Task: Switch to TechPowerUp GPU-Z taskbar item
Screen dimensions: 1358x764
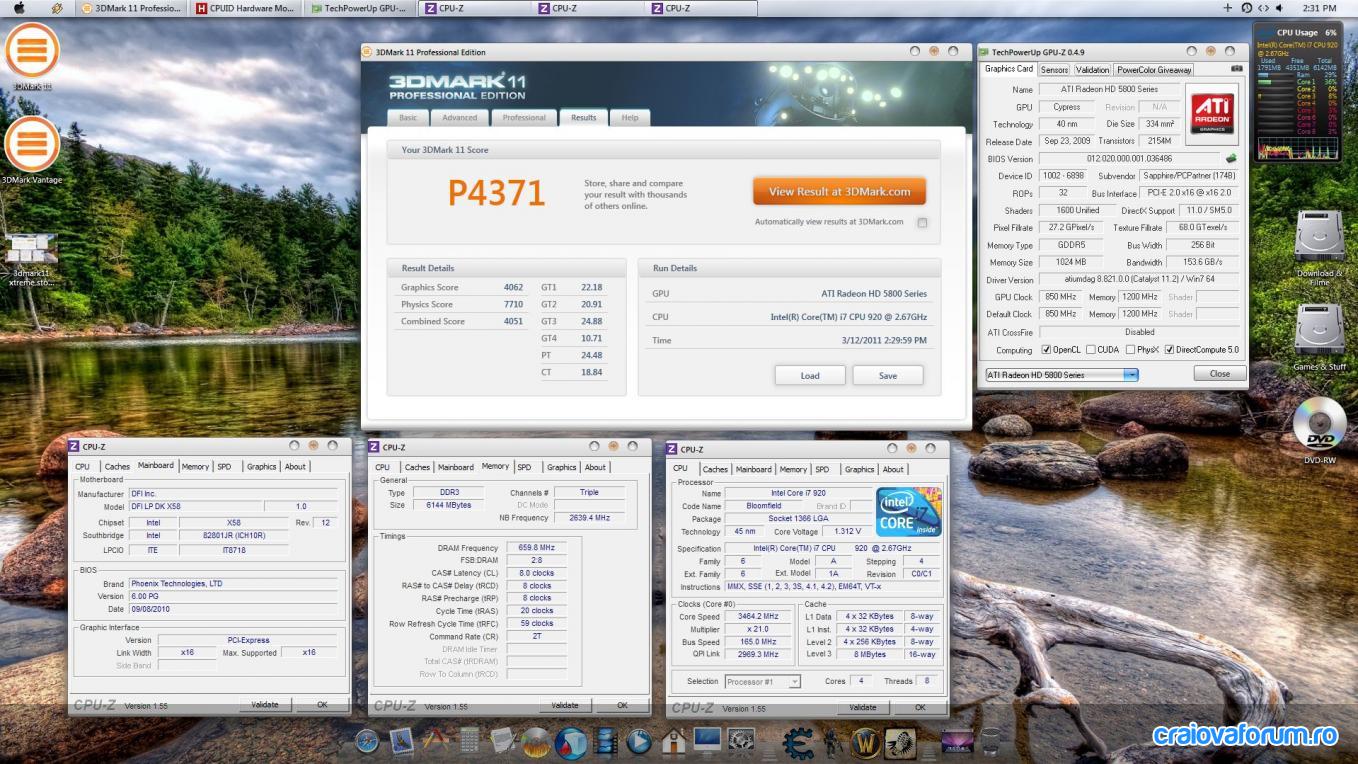Action: click(x=358, y=8)
